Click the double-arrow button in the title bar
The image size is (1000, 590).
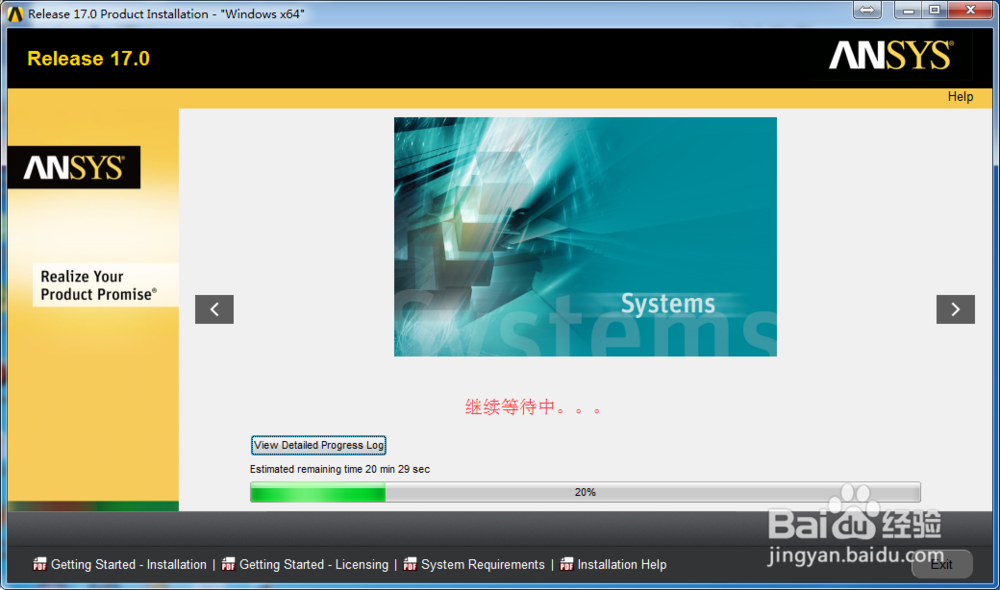867,10
